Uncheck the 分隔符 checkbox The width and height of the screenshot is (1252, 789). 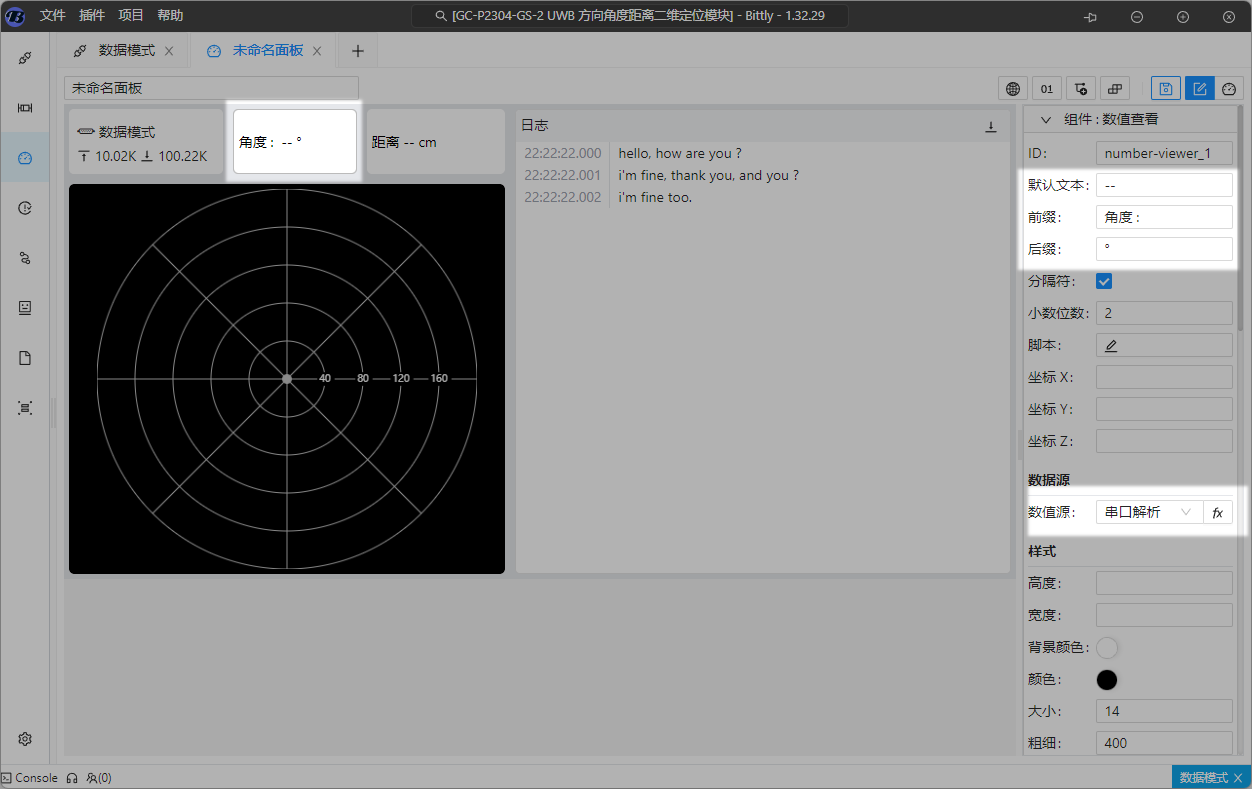1104,281
